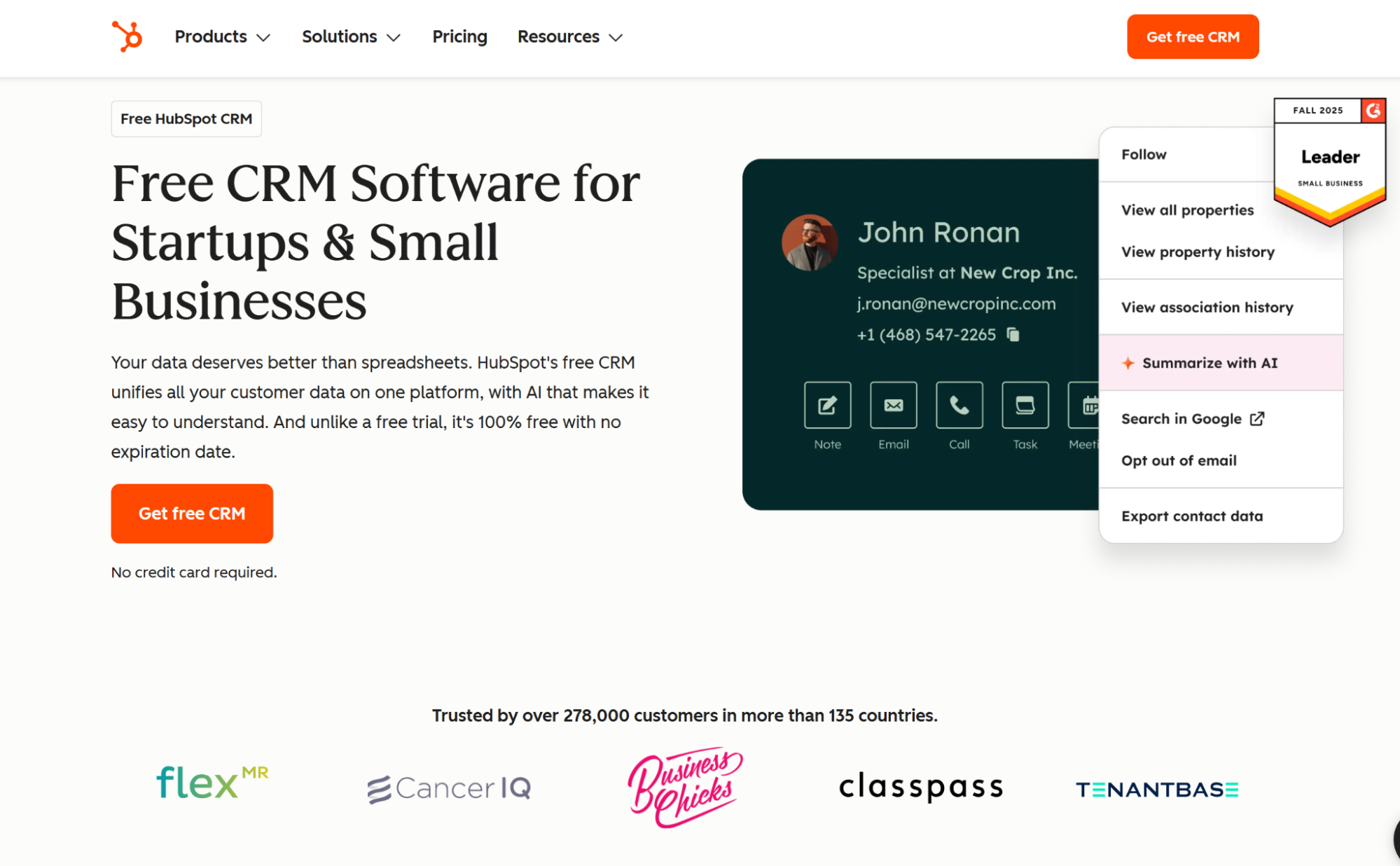Screen dimensions: 1400x866
Task: Click the Email envelope icon on contact card
Action: click(x=893, y=404)
